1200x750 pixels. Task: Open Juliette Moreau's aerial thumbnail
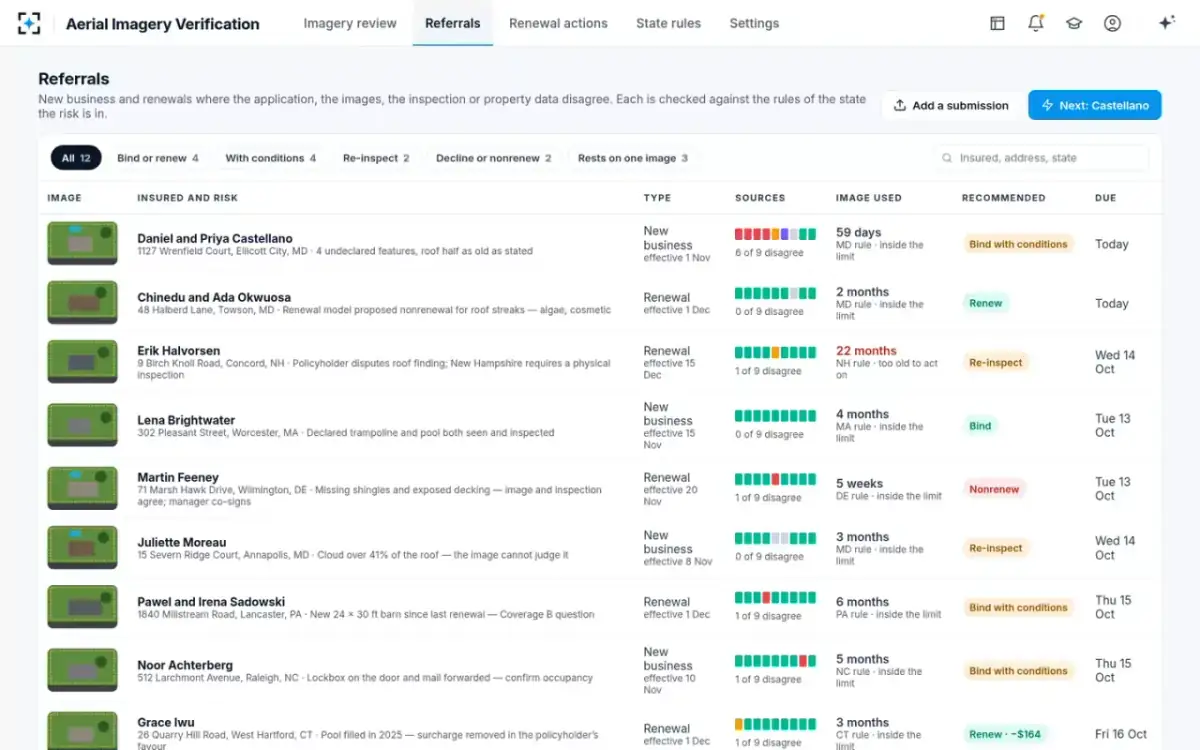pos(82,548)
